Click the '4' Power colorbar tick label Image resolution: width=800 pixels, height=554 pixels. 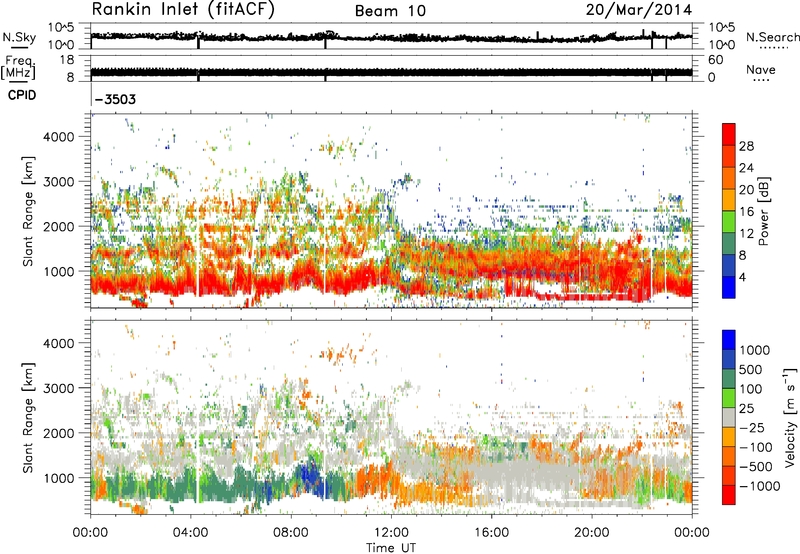click(743, 278)
